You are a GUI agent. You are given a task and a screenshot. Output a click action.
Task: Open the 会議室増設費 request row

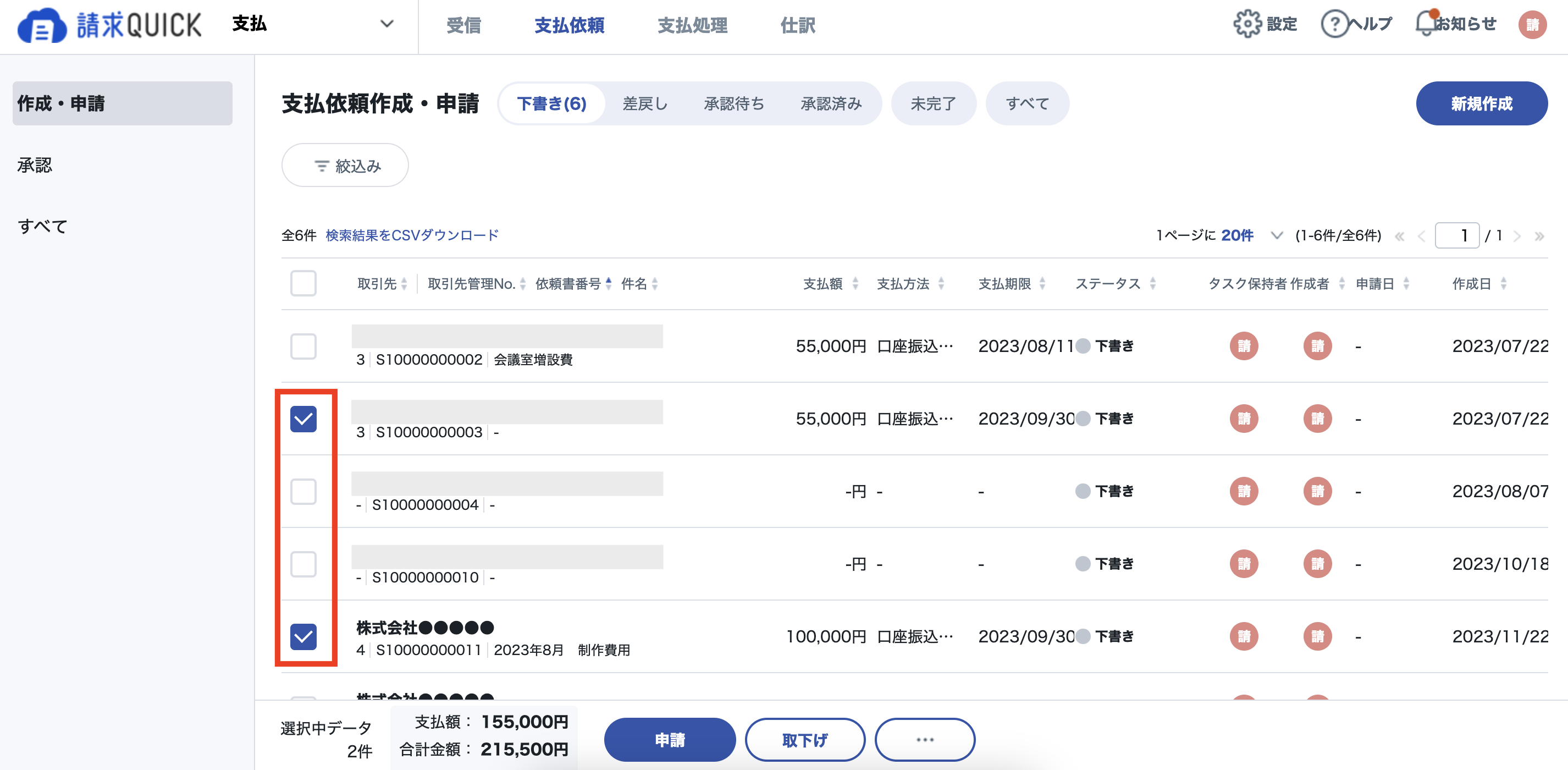914,346
